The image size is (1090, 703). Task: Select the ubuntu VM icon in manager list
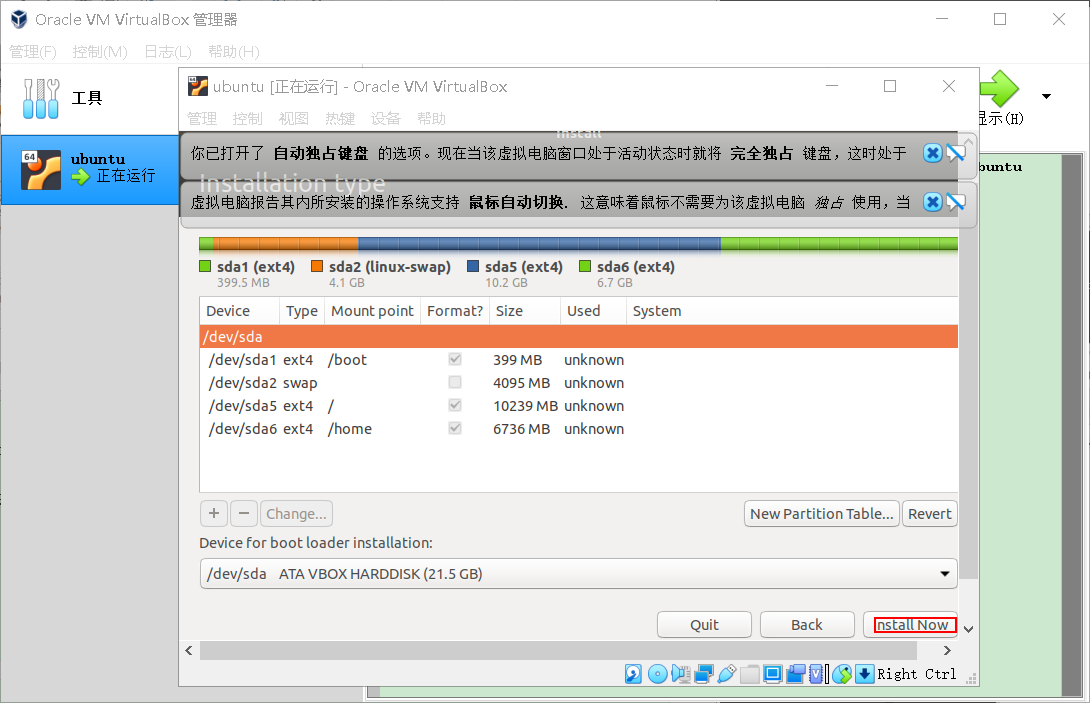coord(40,170)
